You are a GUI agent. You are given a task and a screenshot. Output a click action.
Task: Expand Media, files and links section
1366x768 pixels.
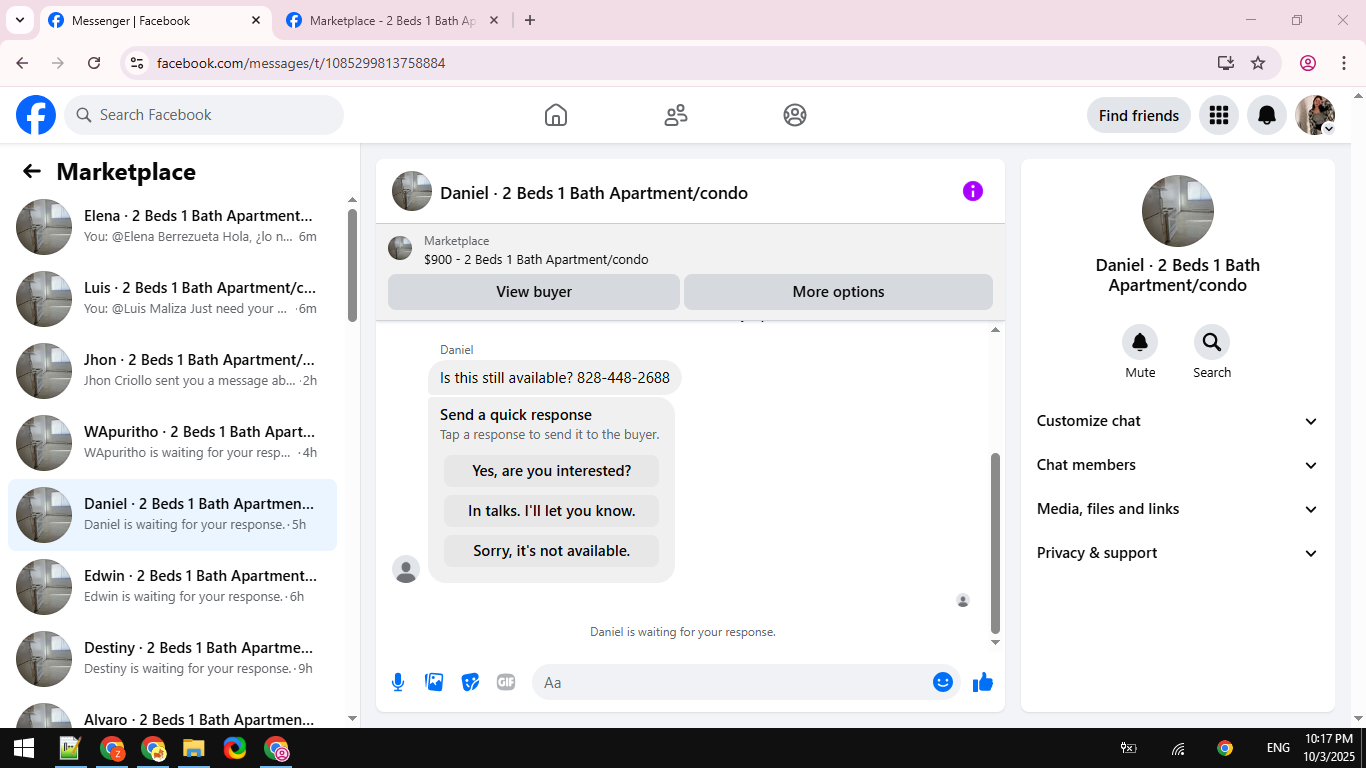coord(1178,509)
